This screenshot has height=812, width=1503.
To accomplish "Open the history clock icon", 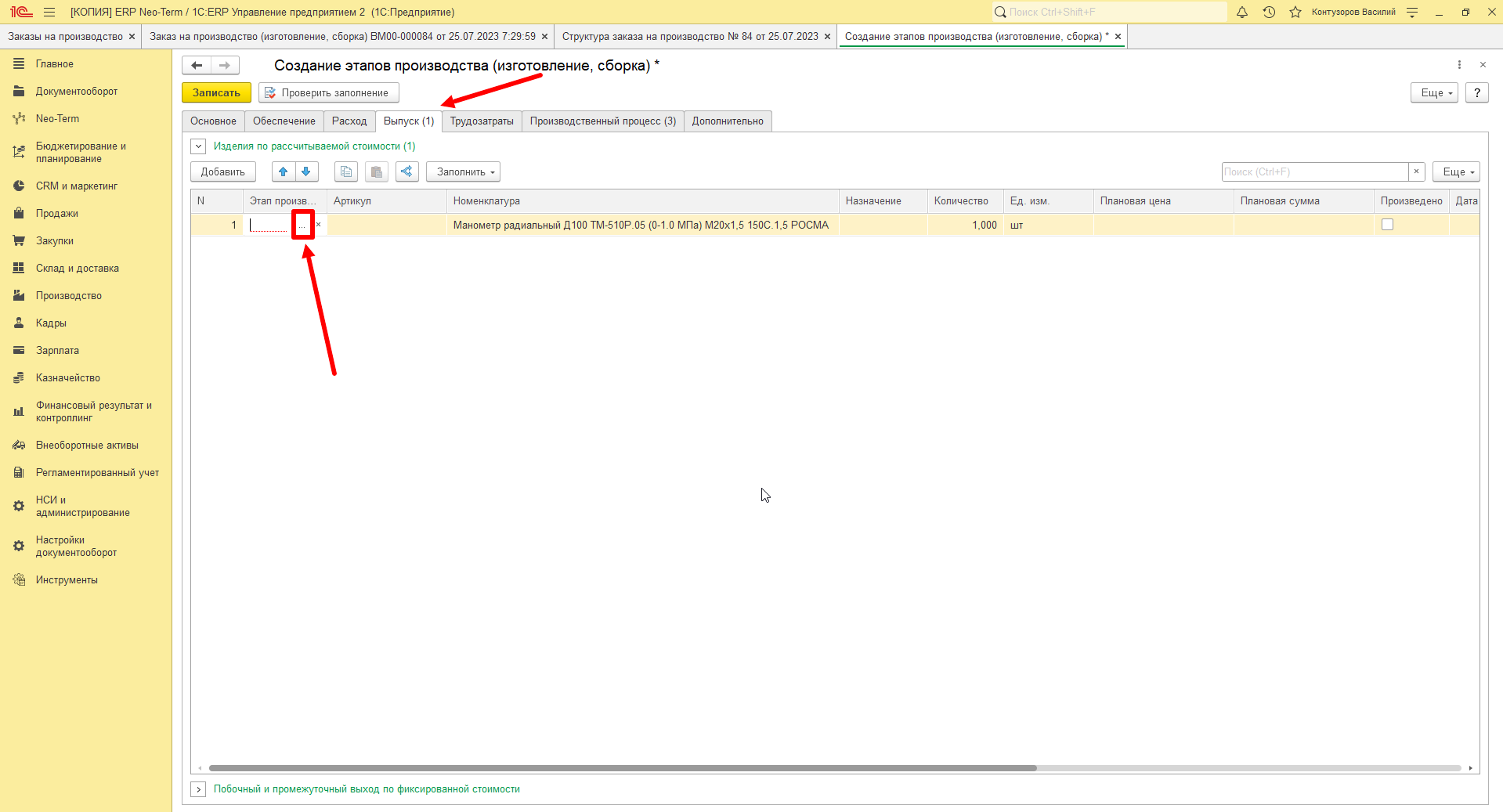I will 1269,12.
